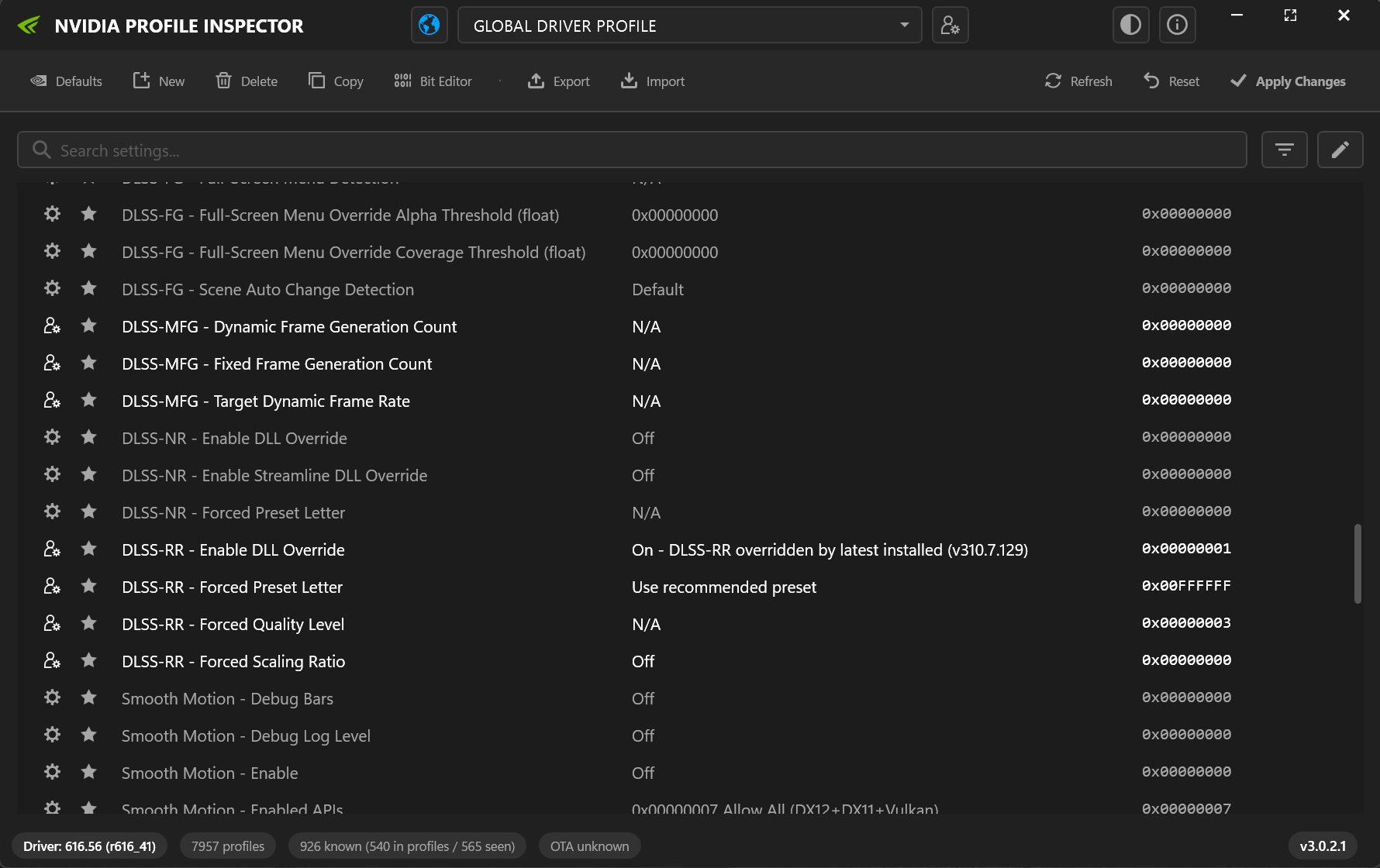Select hex value 0x00000003
Image resolution: width=1380 pixels, height=868 pixels.
[1186, 623]
